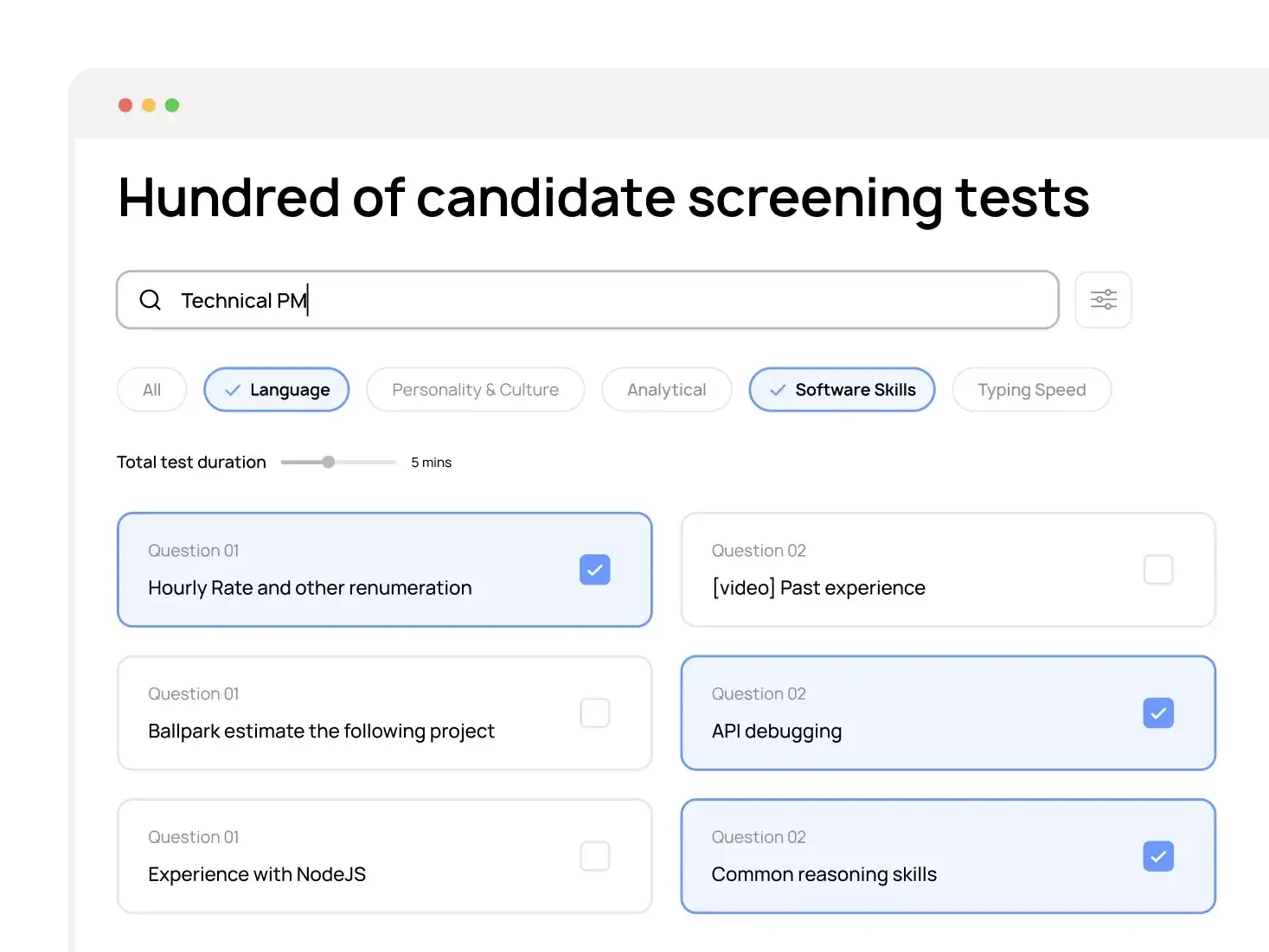Enable Ballpark estimate the following project checkbox
Screen dimensions: 1269x952
pos(594,713)
